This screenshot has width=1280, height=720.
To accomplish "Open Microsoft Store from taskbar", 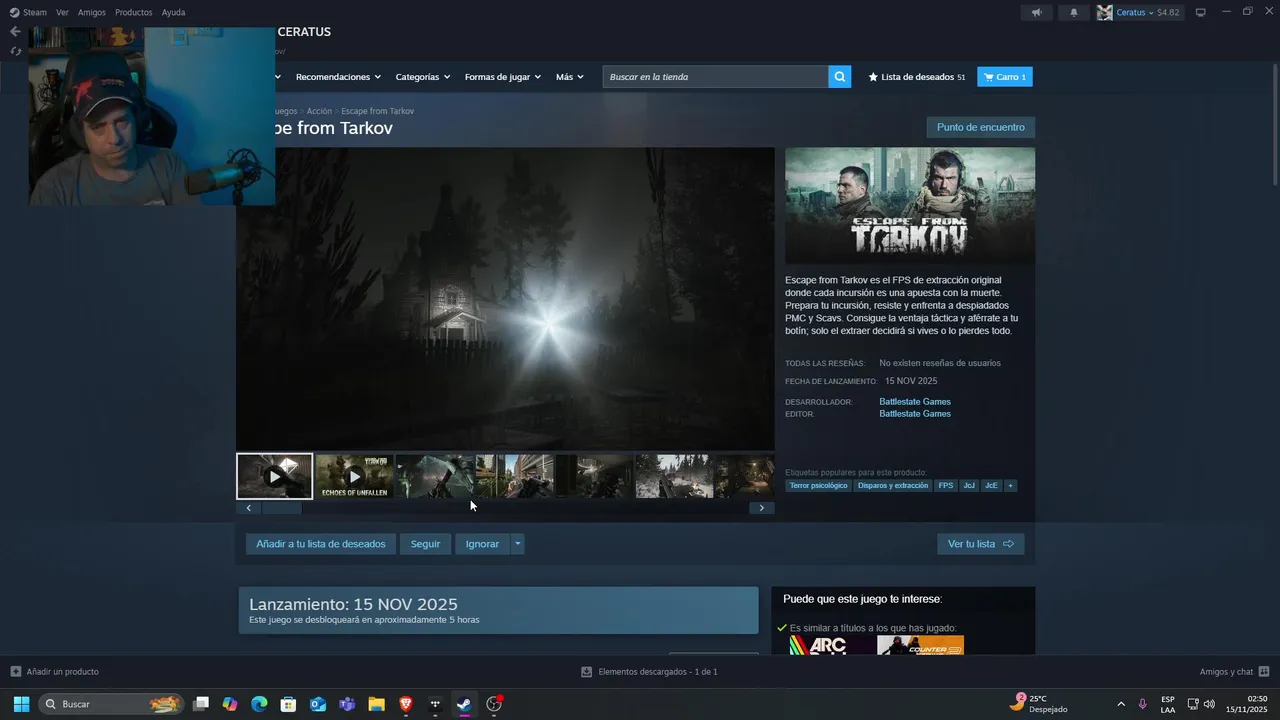I will 288,704.
